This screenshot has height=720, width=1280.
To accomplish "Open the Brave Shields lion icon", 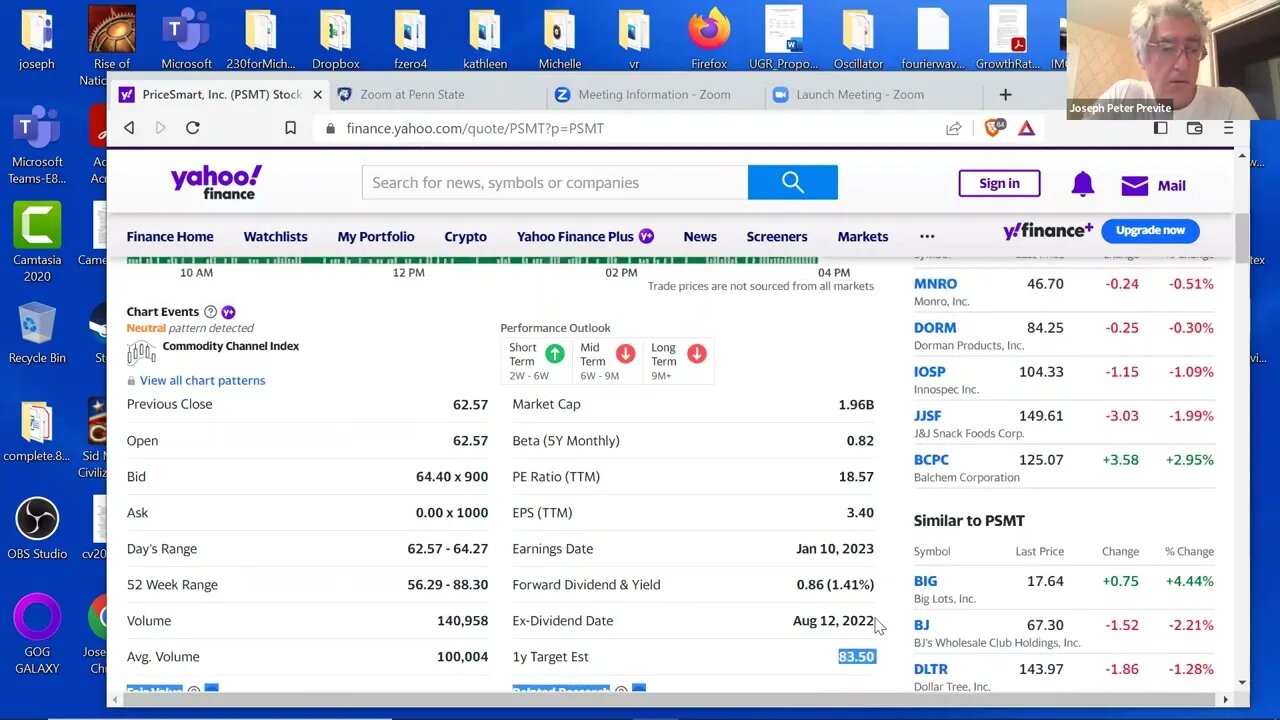I will [993, 128].
